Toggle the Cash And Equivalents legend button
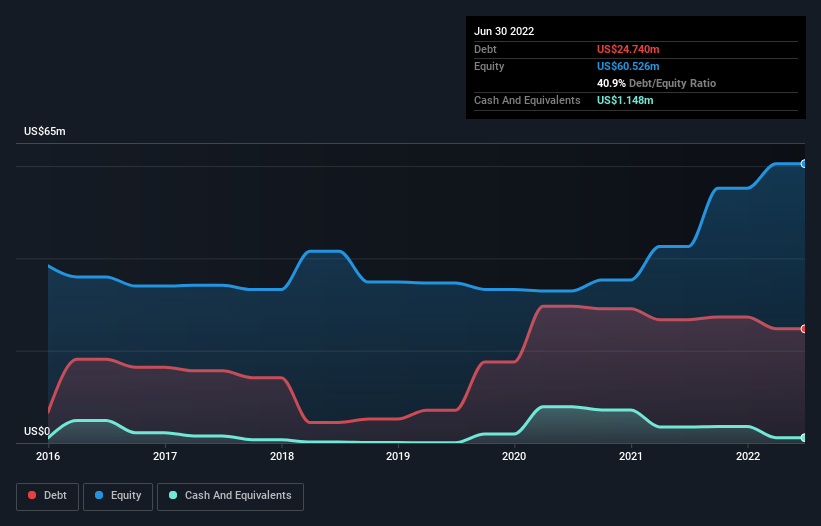This screenshot has width=821, height=526. pyautogui.click(x=230, y=496)
